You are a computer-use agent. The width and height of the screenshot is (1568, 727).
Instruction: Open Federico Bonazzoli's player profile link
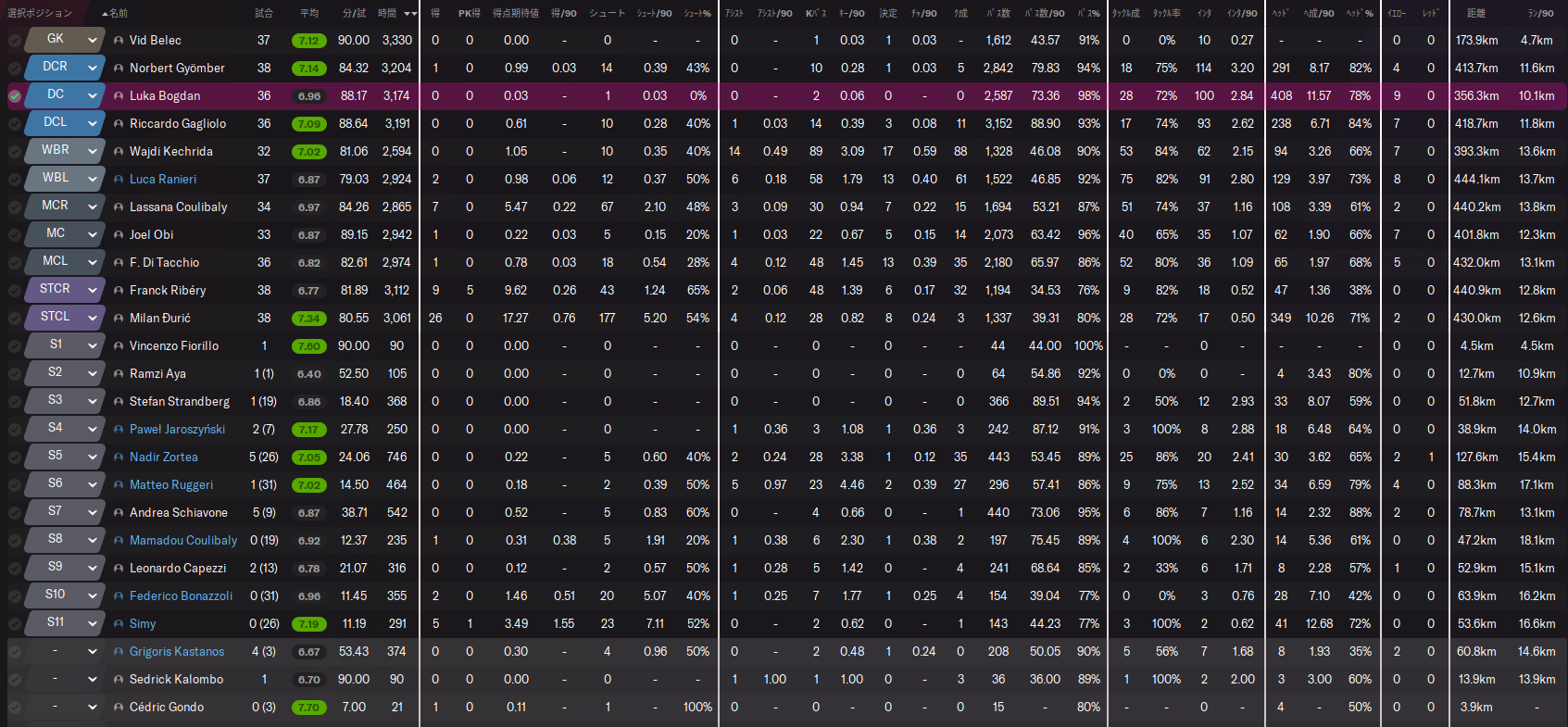coord(181,596)
